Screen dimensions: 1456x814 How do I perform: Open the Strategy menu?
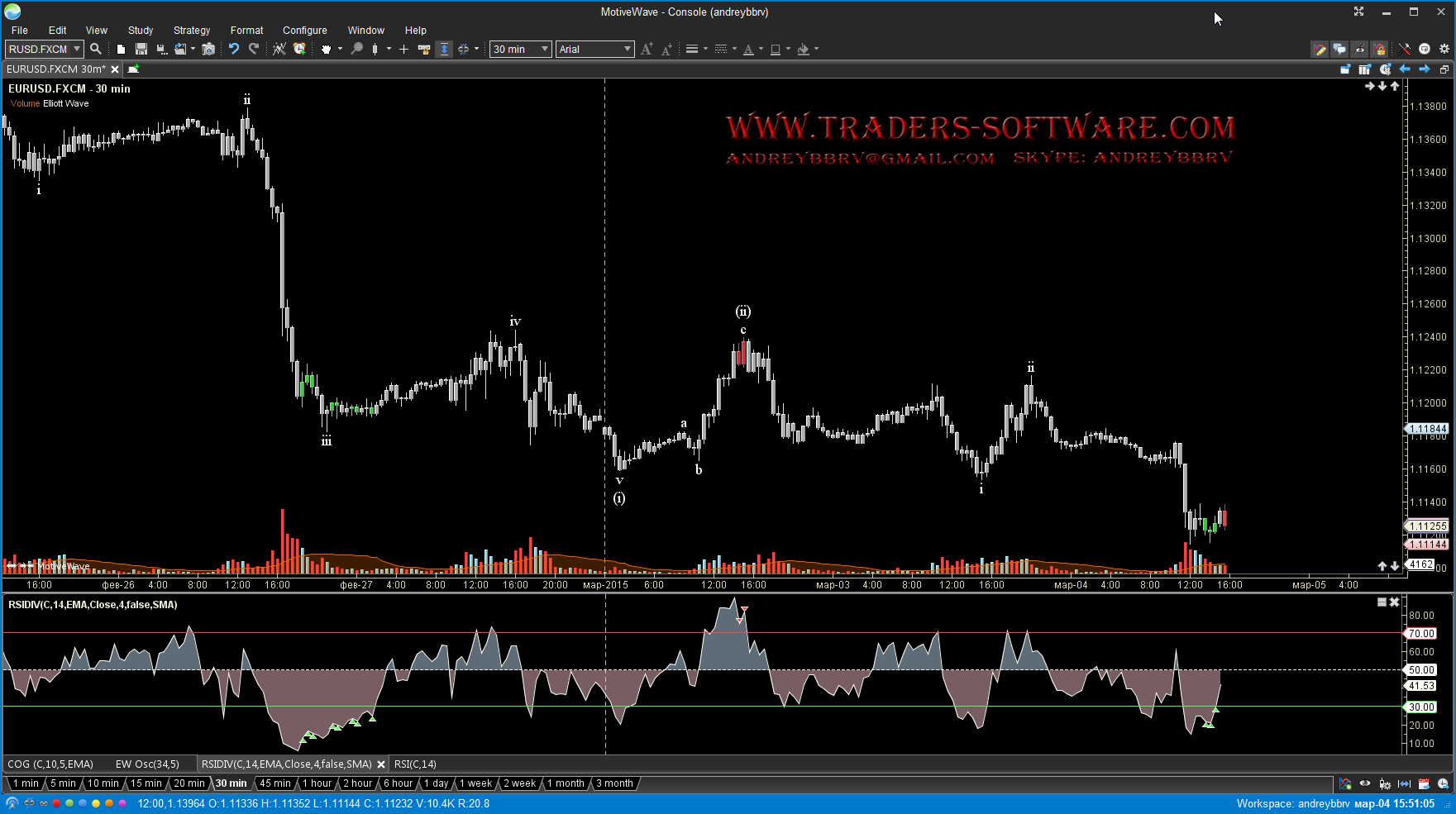coord(191,30)
